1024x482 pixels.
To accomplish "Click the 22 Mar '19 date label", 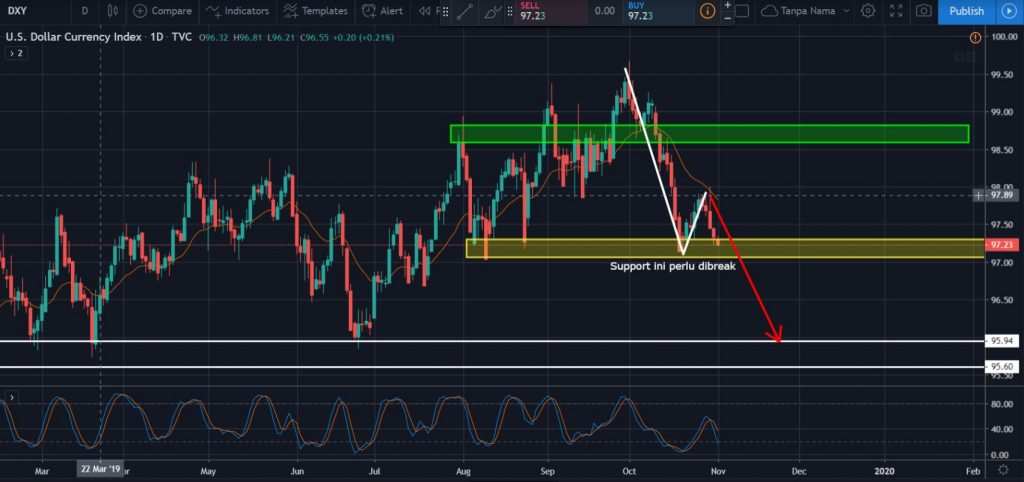I will tap(100, 470).
